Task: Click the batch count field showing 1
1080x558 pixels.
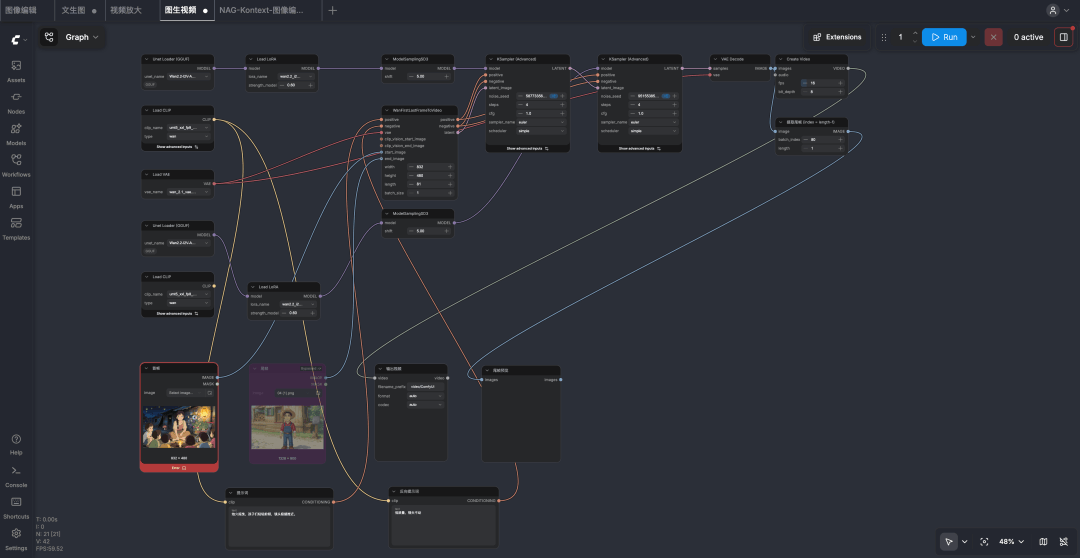Action: point(900,37)
